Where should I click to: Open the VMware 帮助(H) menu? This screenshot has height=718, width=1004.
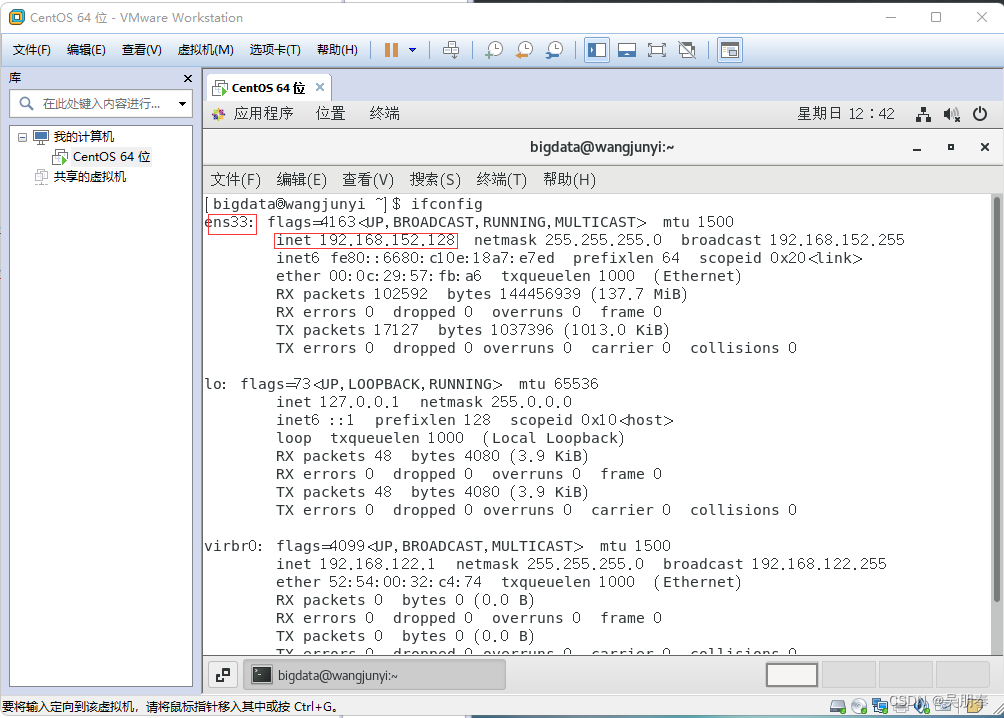click(337, 50)
